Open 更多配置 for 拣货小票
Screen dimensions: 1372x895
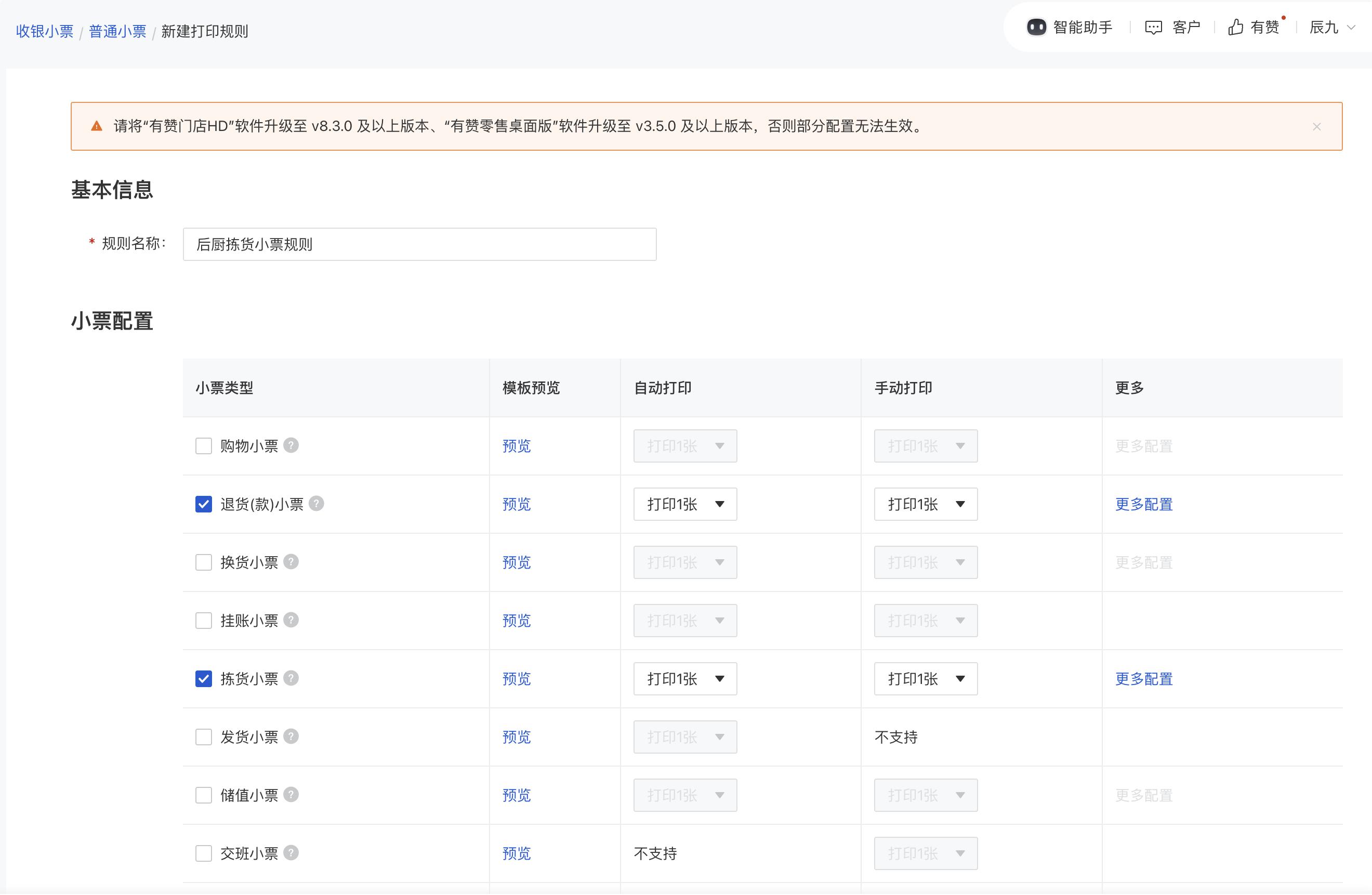pos(1144,679)
